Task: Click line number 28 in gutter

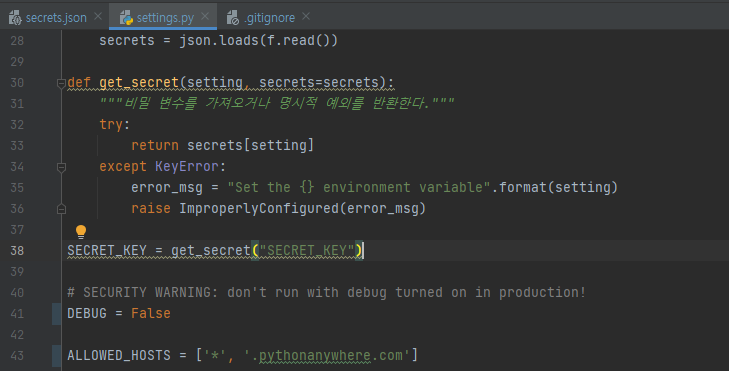Action: [17, 41]
